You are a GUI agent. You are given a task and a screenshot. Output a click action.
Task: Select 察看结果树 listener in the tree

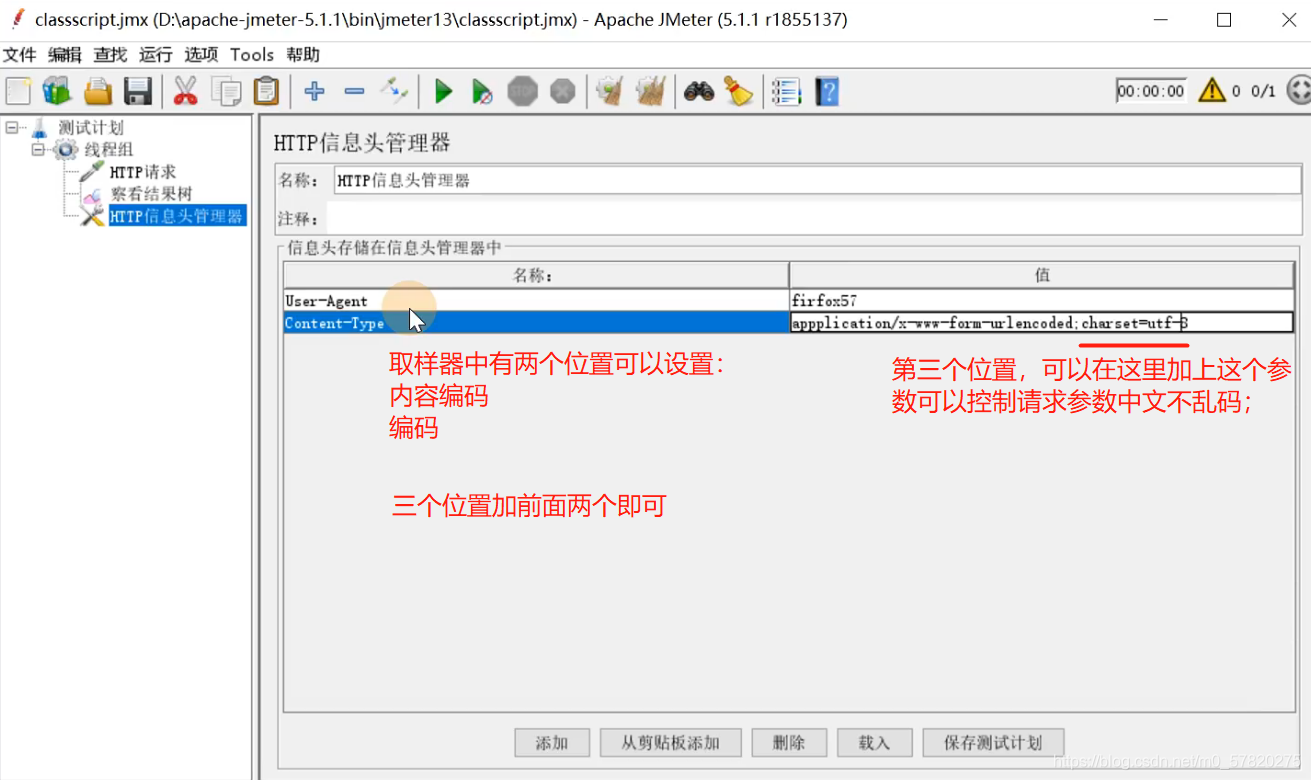click(151, 194)
